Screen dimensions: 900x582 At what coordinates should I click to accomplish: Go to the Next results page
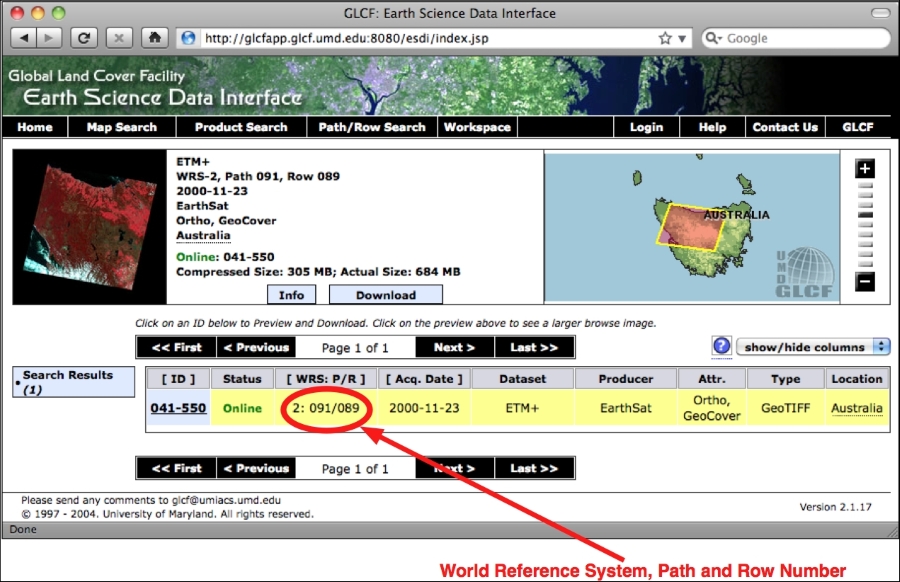click(454, 346)
